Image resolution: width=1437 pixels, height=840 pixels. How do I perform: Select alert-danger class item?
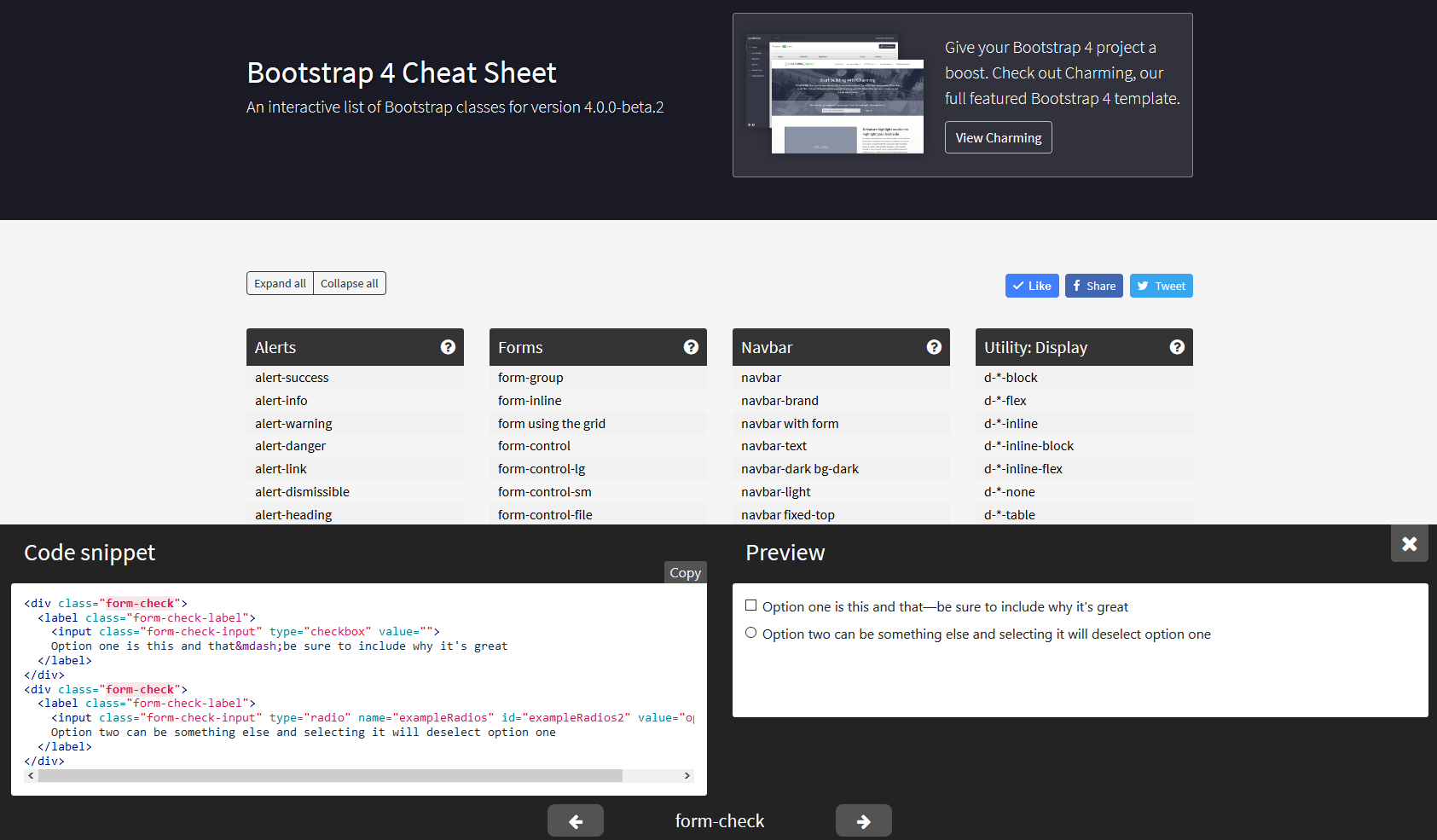[x=355, y=445]
